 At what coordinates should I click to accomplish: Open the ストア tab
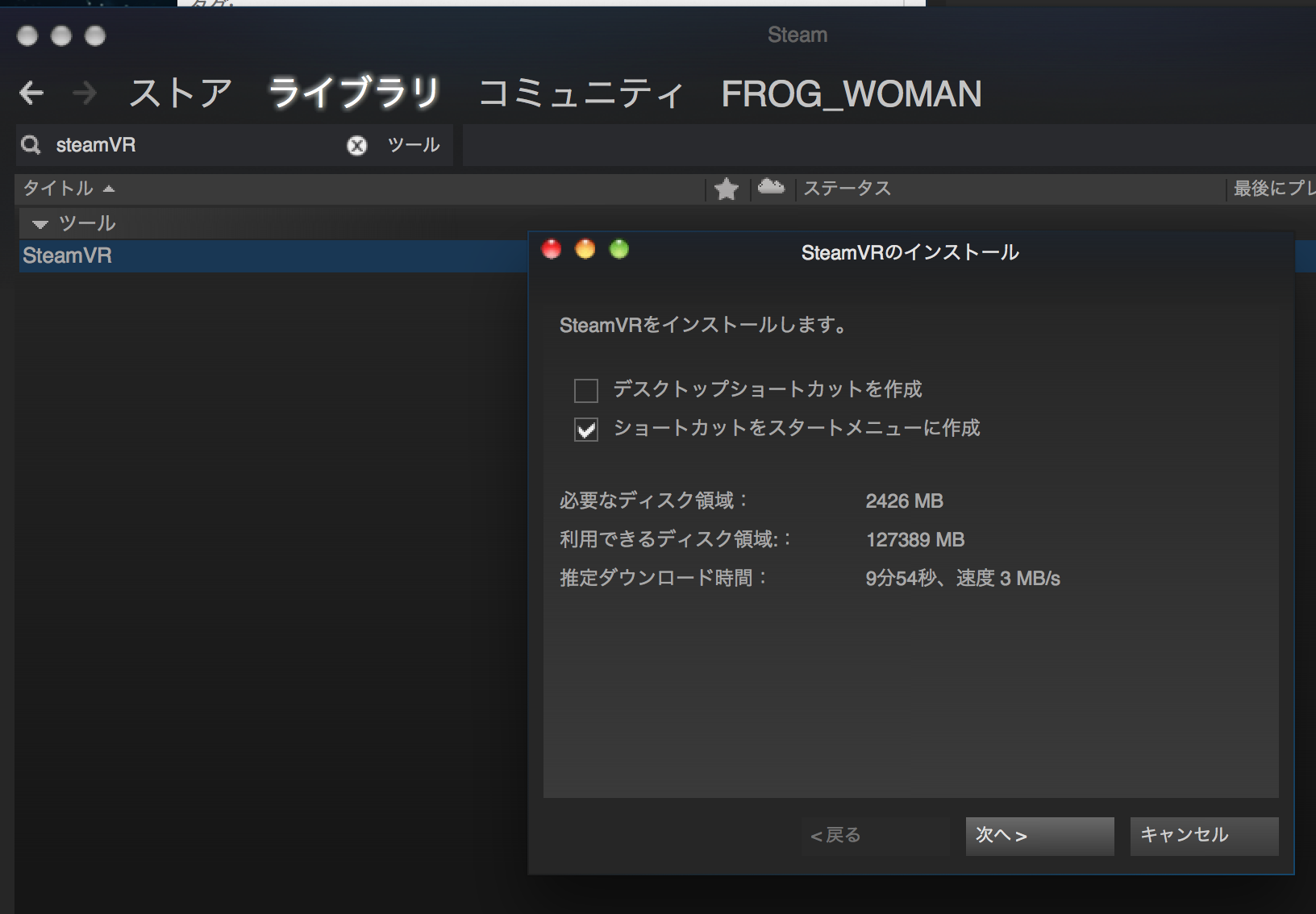(x=181, y=93)
